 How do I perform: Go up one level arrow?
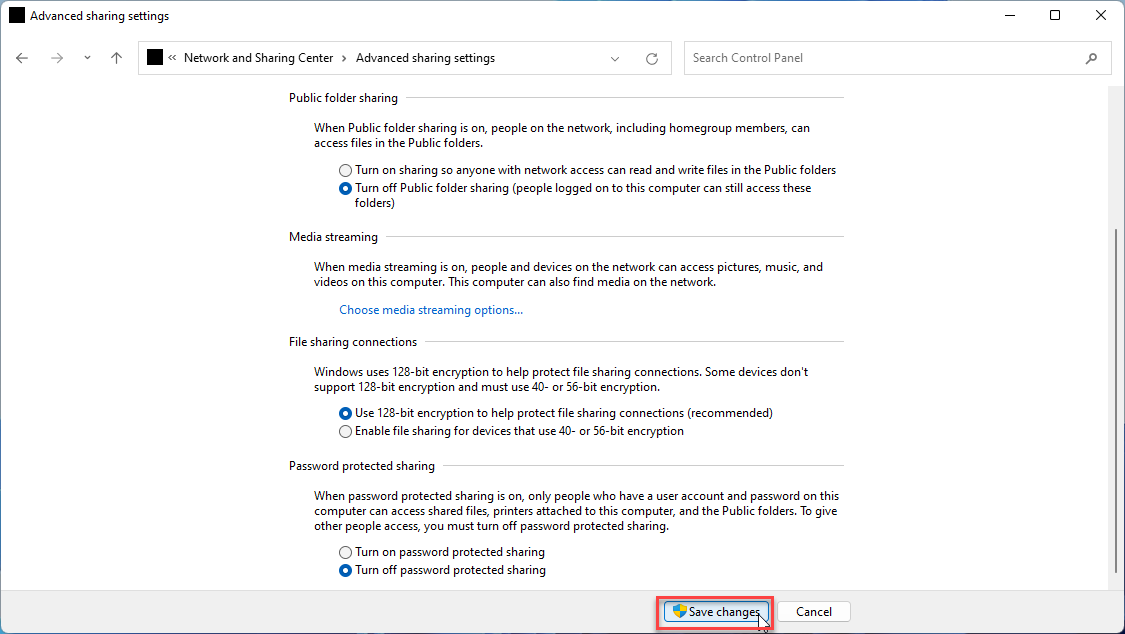(116, 58)
